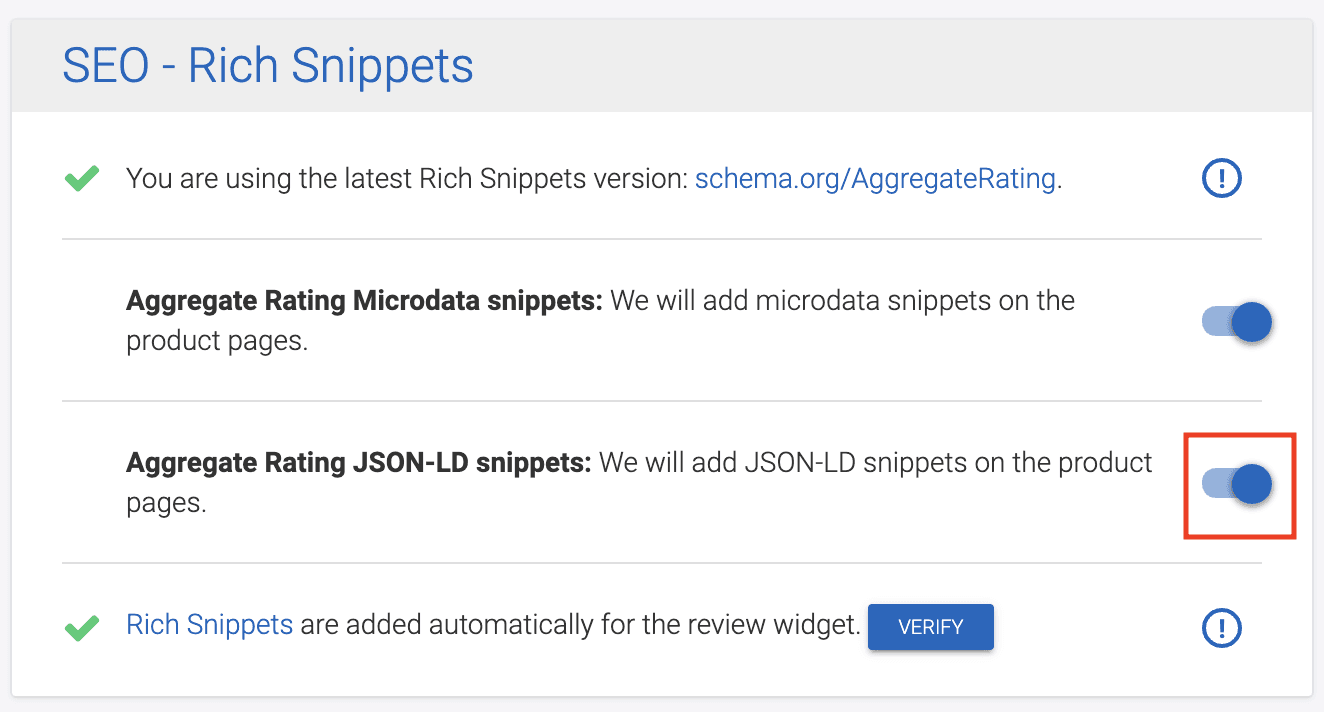Click bold "Aggregate Rating Microdata snippets:" label
The image size is (1324, 712).
coord(364,300)
